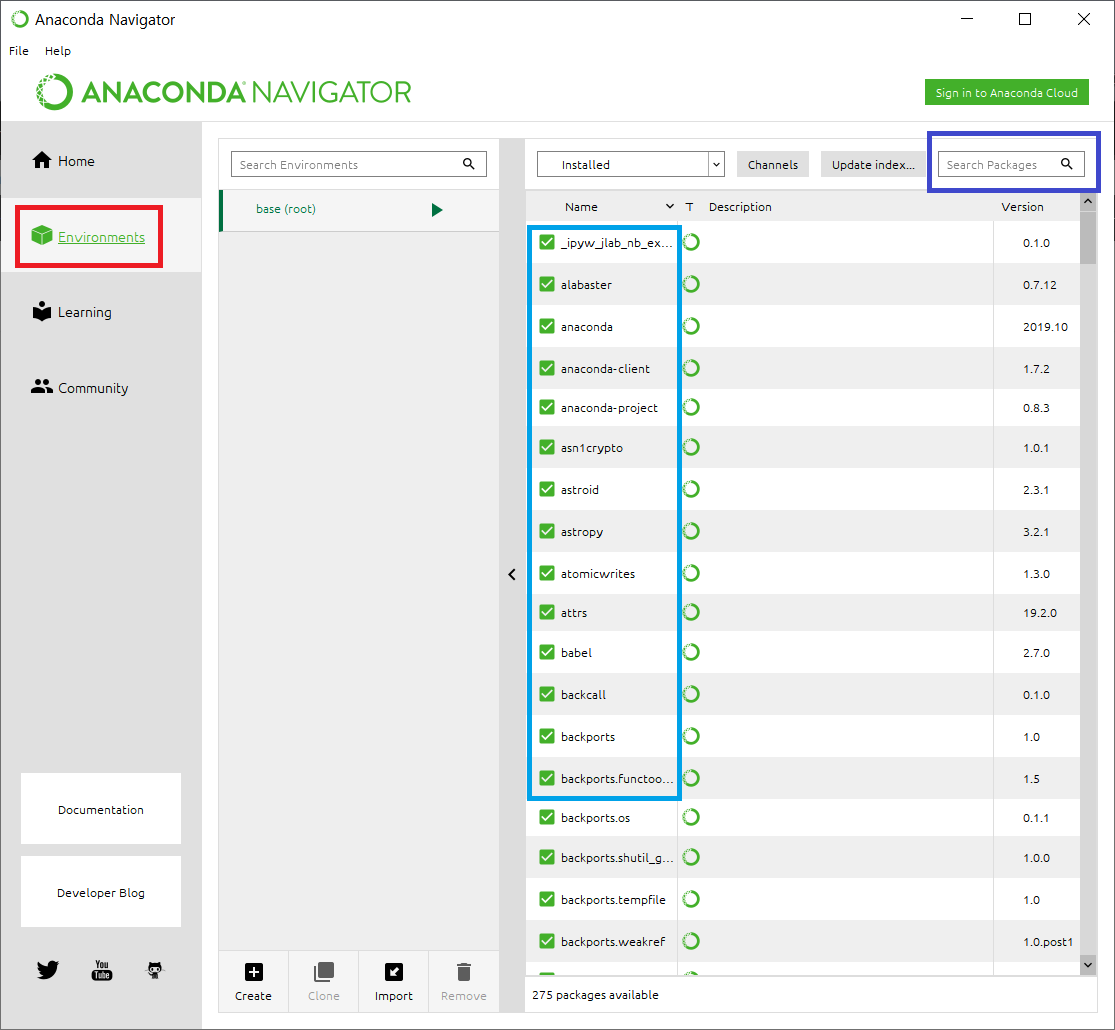Click the Version column header
Screen dimensions: 1115x1030
(x=1023, y=207)
